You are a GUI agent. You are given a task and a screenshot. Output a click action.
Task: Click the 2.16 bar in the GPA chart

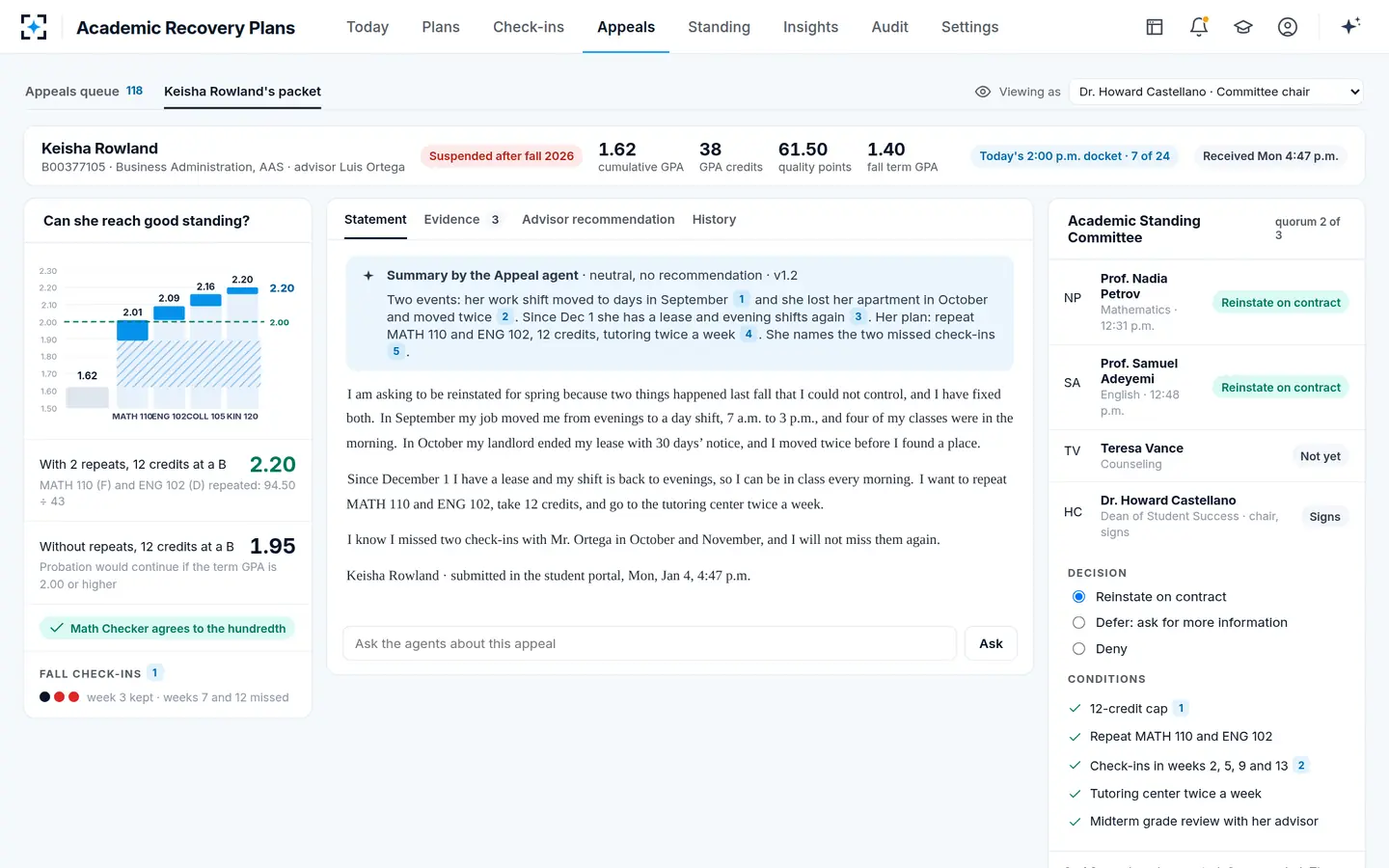tap(205, 300)
